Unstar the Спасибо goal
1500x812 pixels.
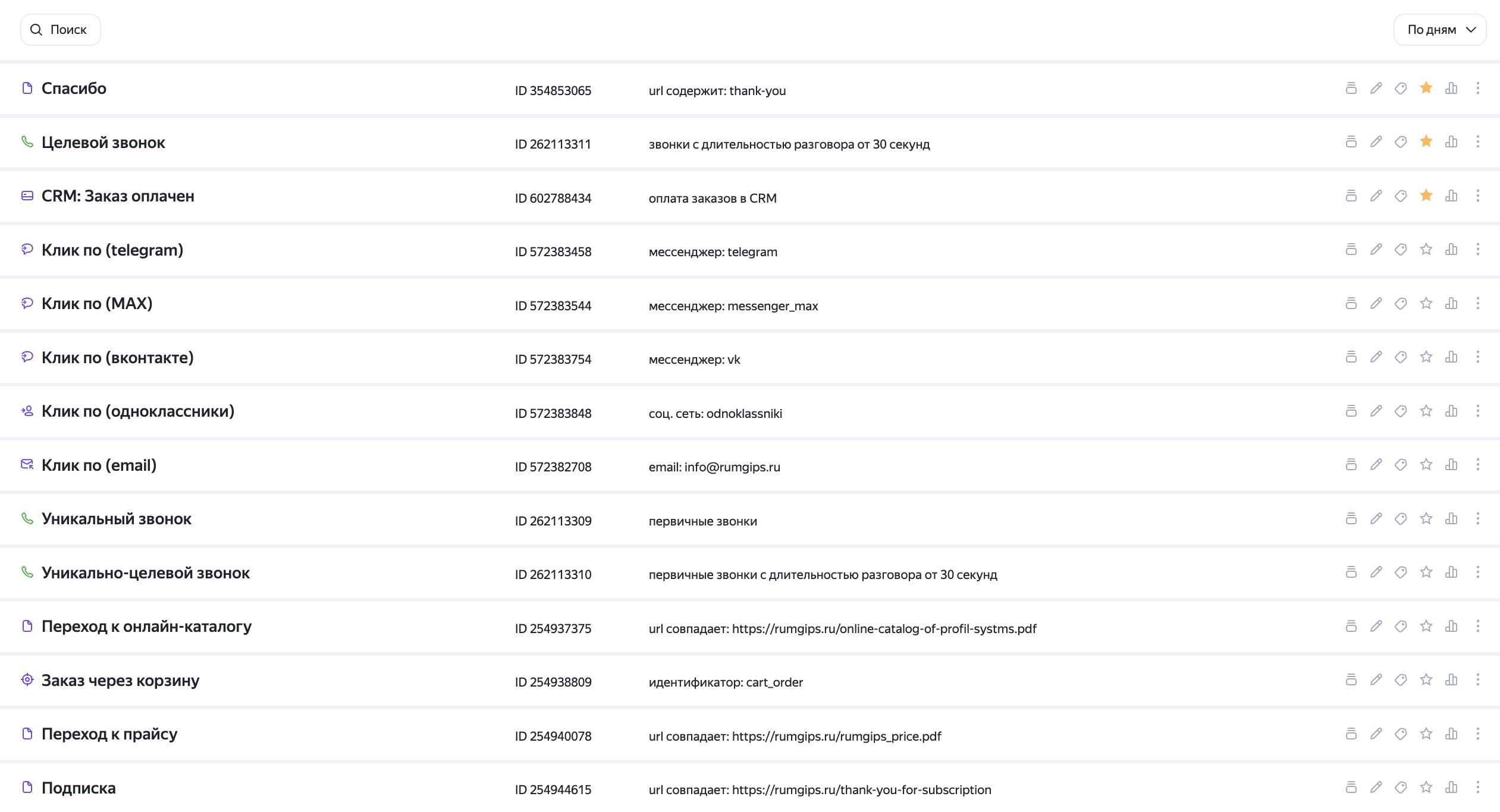pos(1426,88)
